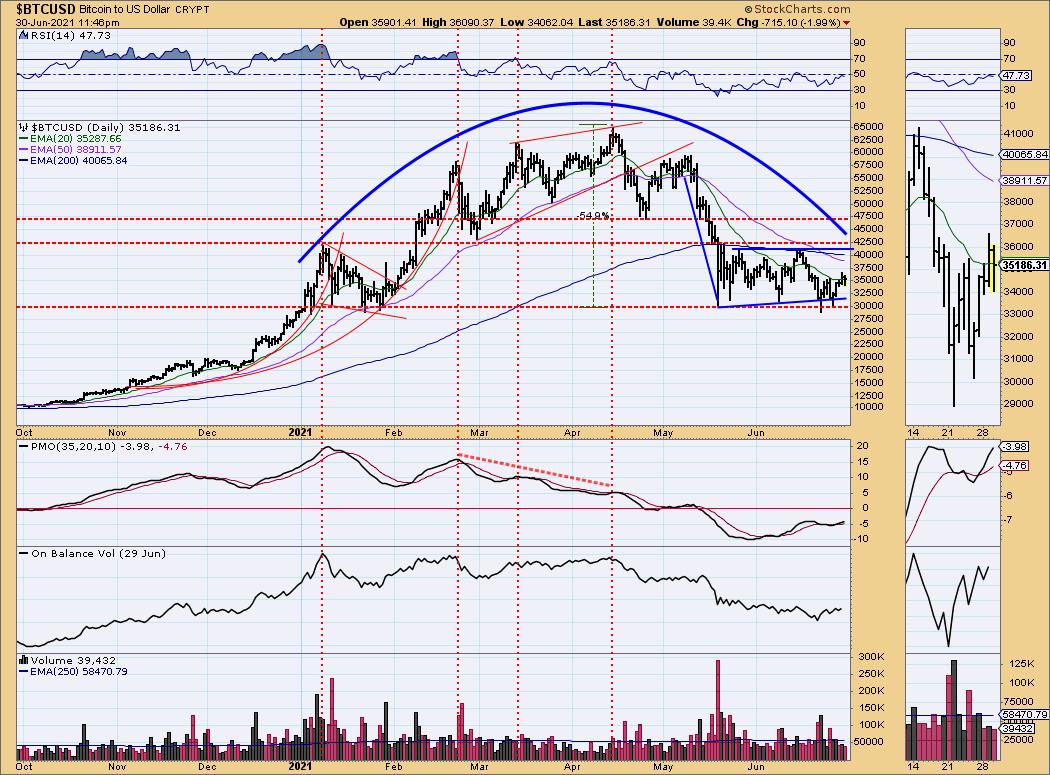
Task: Click the High 36090.37 value
Action: (457, 22)
